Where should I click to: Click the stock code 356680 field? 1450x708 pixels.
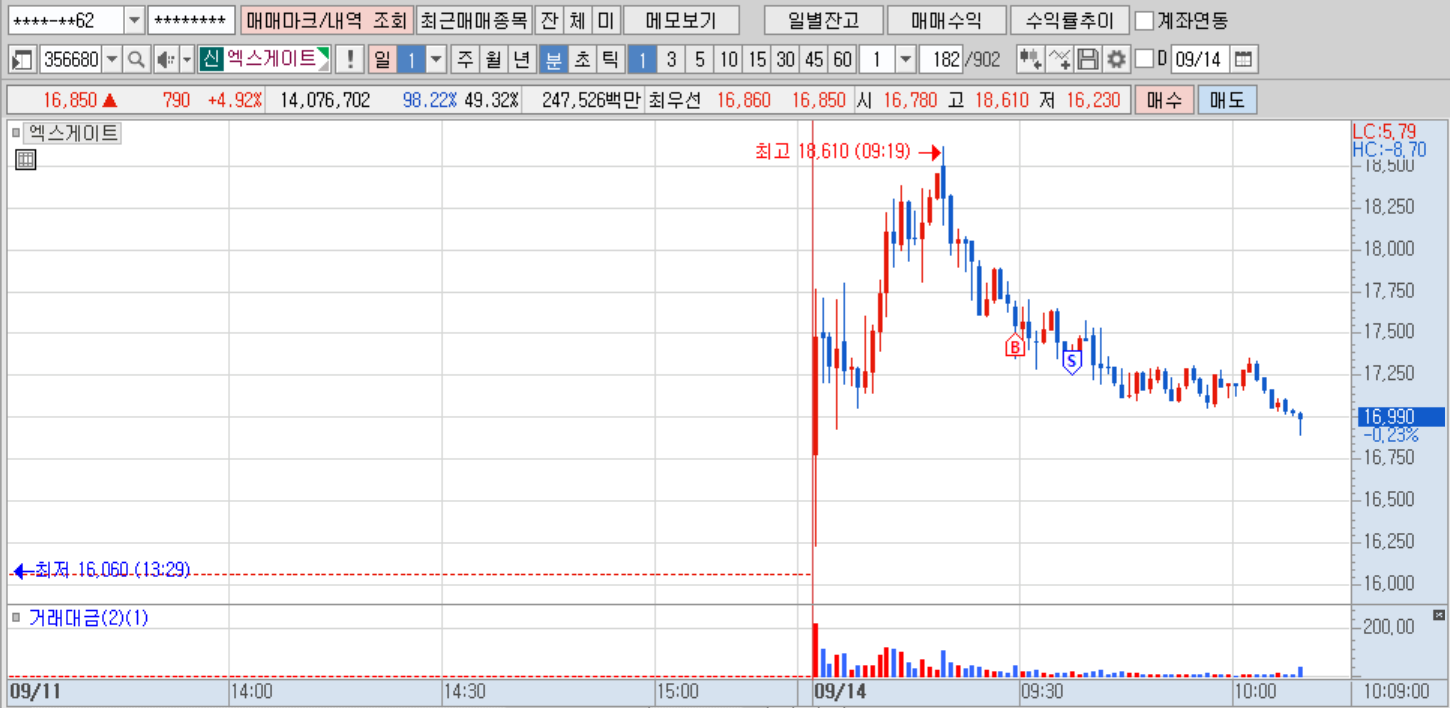(71, 60)
